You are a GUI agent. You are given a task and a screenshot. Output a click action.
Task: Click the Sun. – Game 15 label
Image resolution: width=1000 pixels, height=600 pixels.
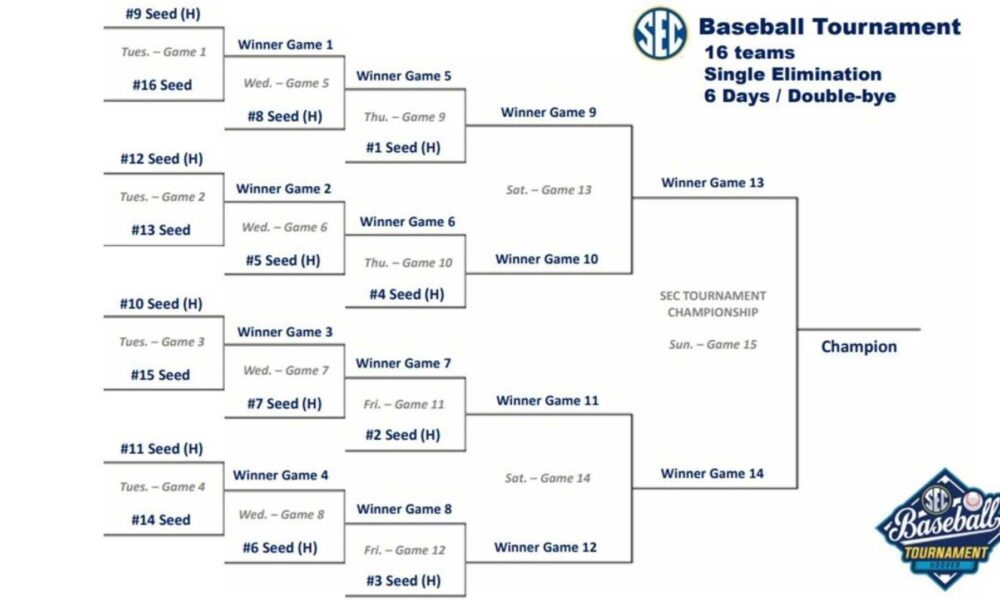point(713,344)
